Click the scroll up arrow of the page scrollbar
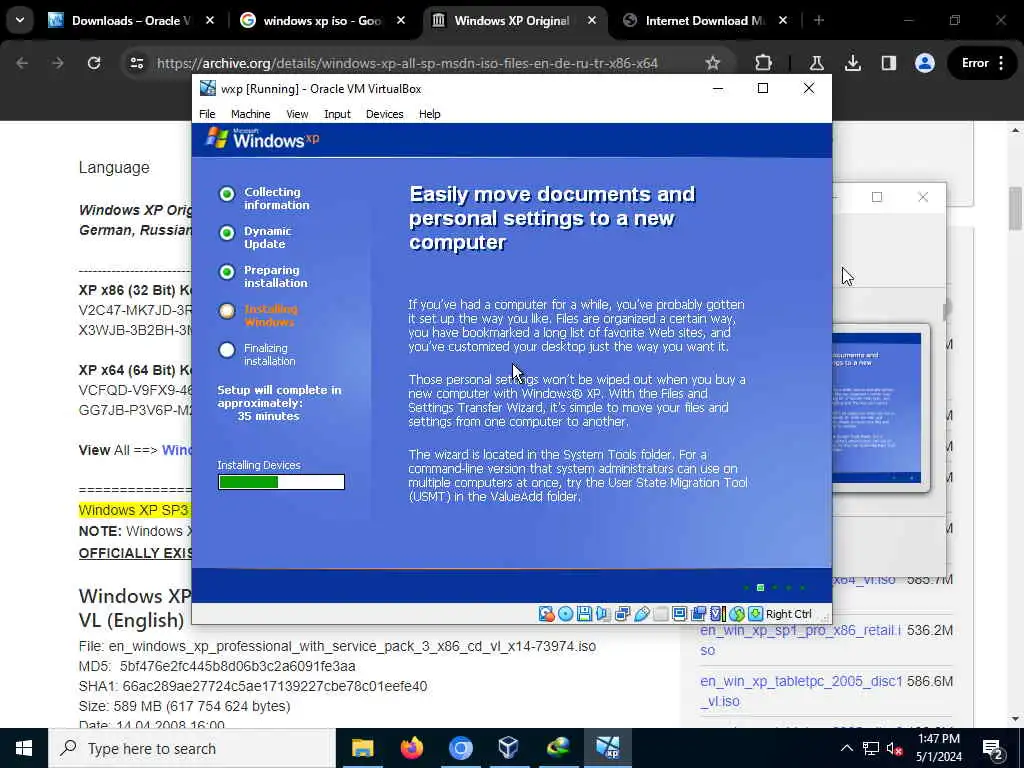The width and height of the screenshot is (1024, 768). [x=1016, y=130]
